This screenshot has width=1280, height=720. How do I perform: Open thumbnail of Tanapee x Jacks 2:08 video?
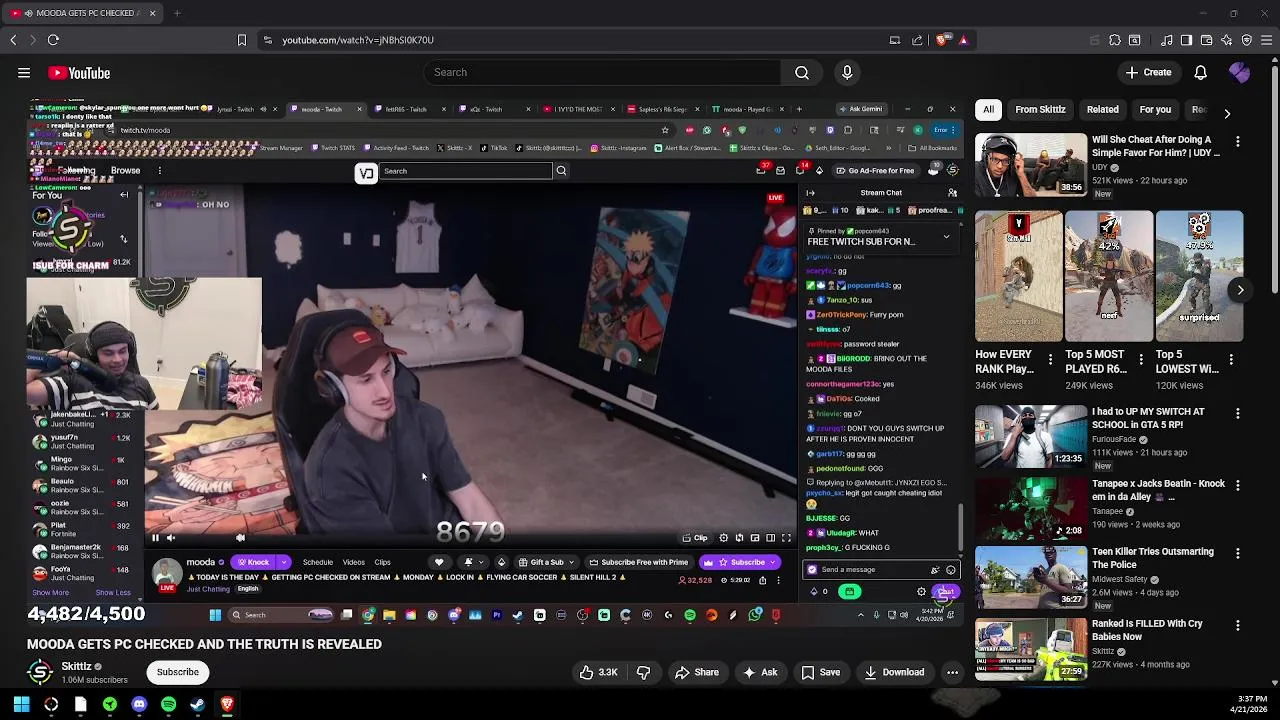pos(1031,508)
